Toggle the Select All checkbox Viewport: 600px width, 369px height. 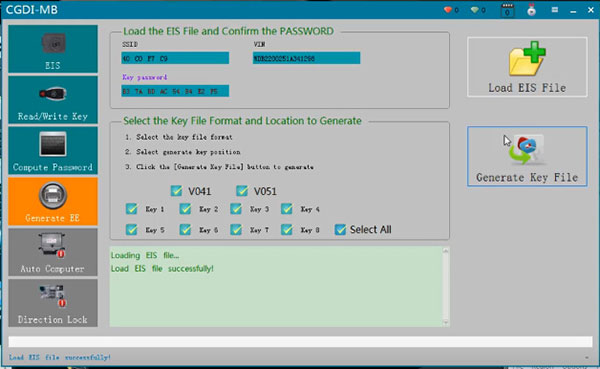tap(340, 230)
